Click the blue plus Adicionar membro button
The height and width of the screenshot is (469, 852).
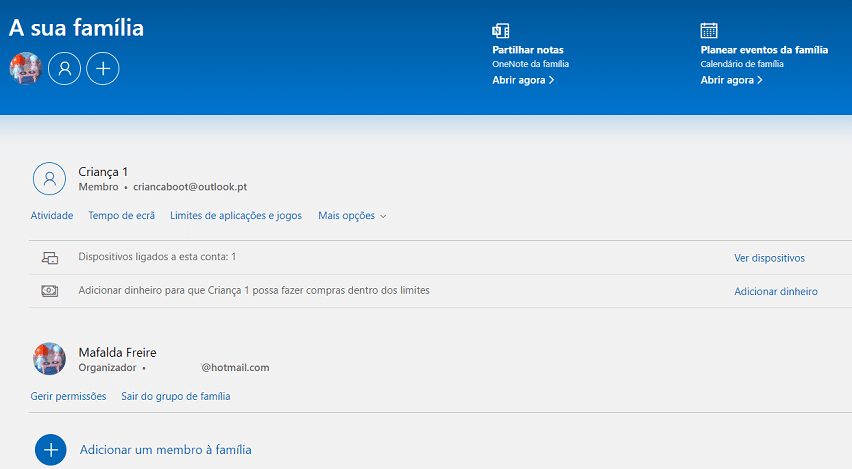tap(51, 450)
